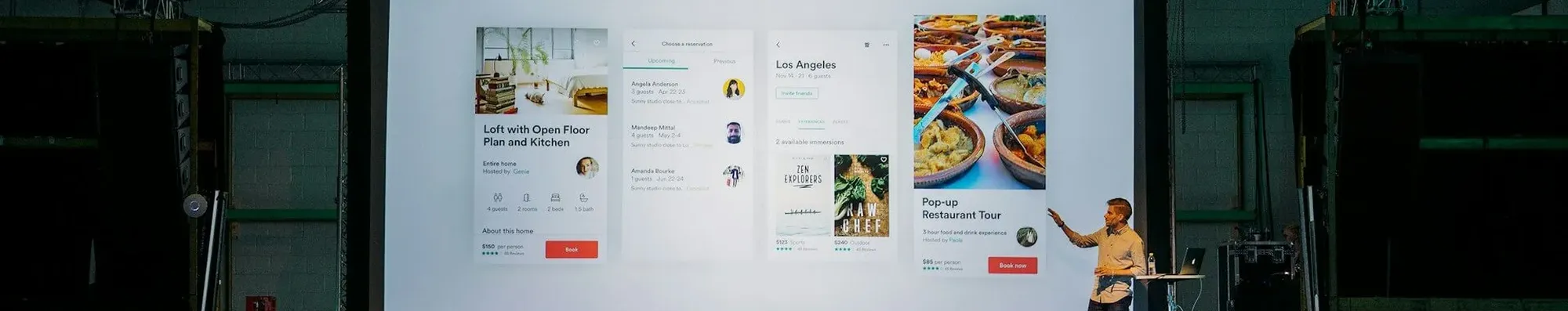Switch to the Previous tab
Image resolution: width=1568 pixels, height=311 pixels.
724,61
